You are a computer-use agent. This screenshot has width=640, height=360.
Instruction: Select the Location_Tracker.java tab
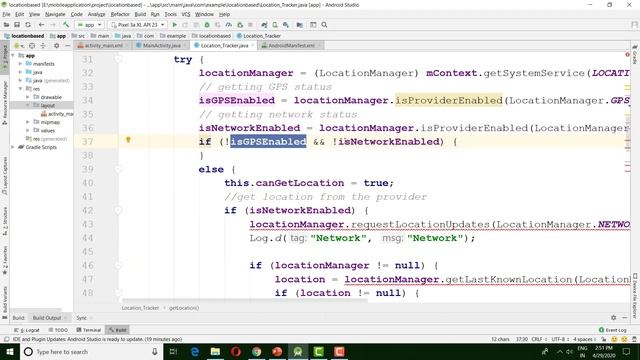(224, 45)
